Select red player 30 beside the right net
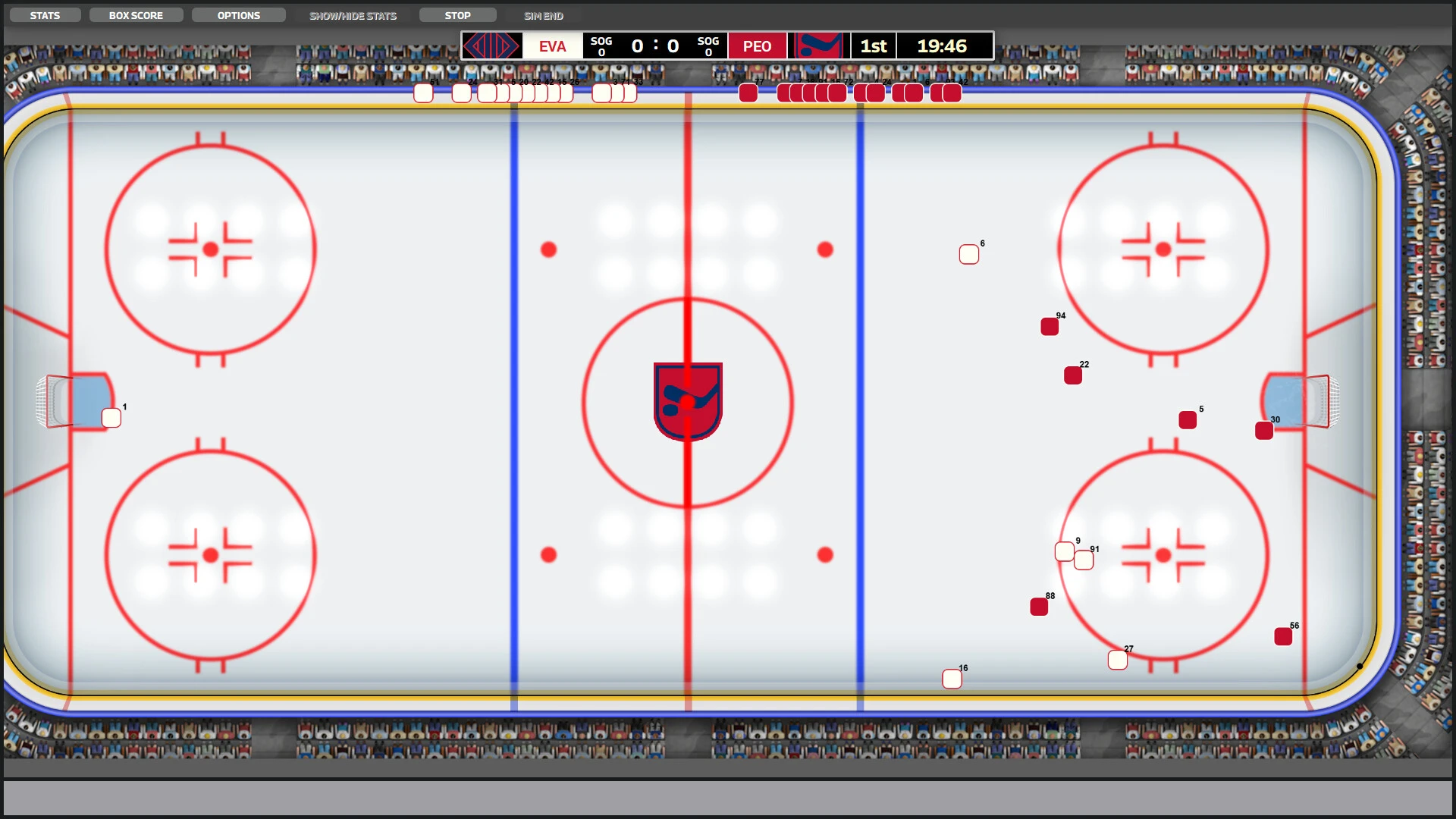This screenshot has height=819, width=1456. (1265, 431)
